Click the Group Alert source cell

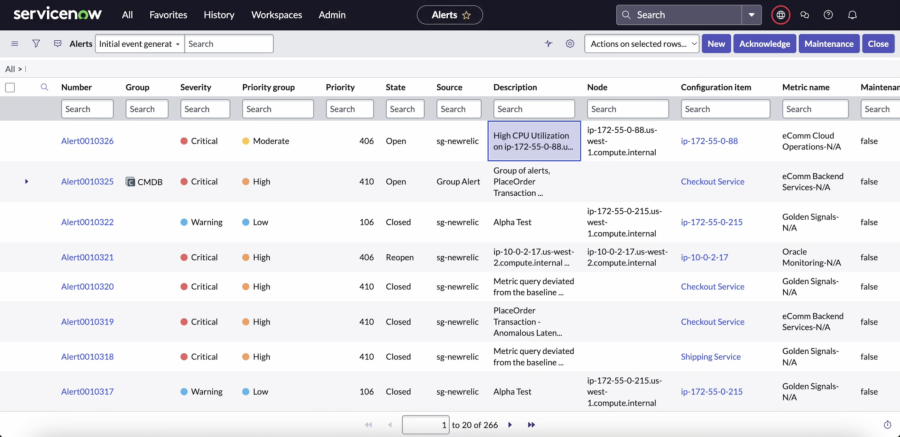458,181
